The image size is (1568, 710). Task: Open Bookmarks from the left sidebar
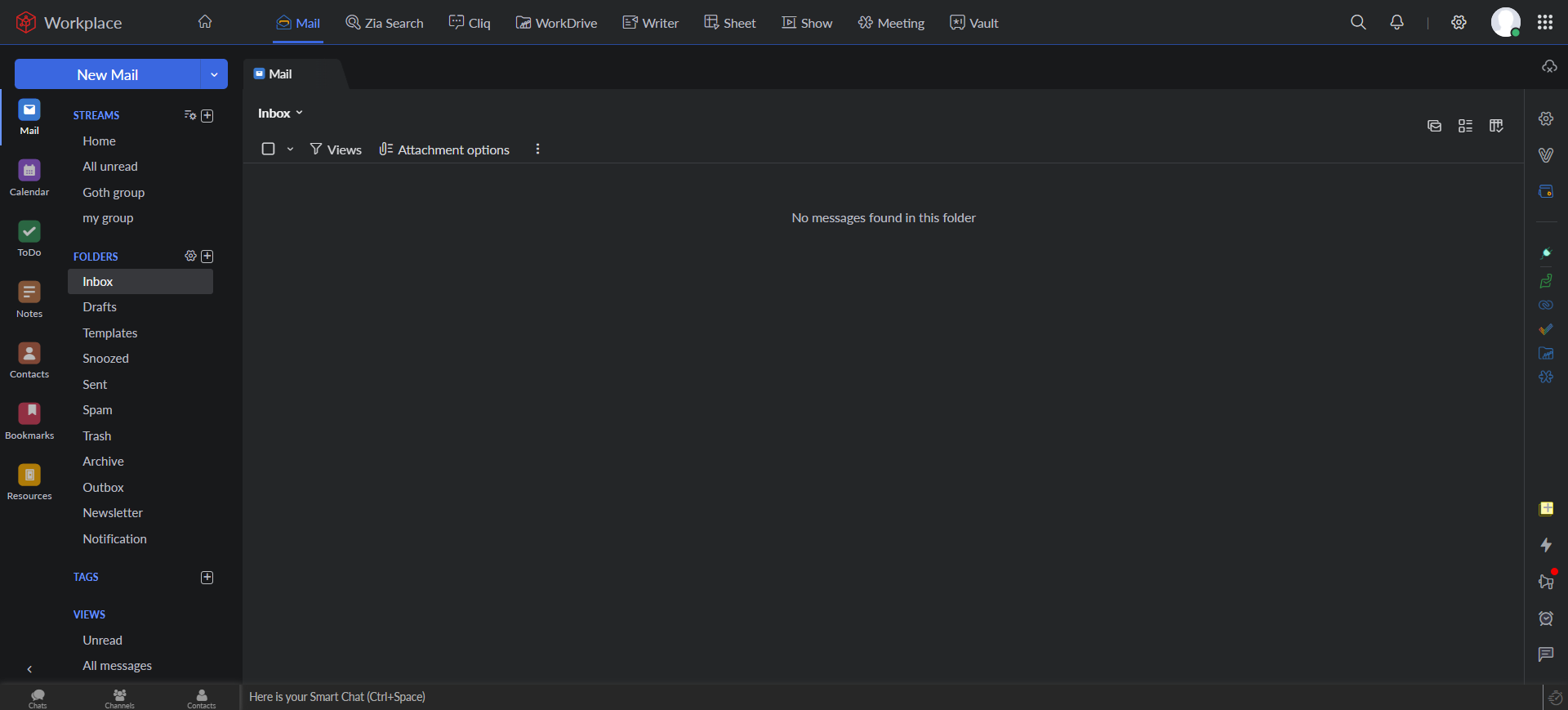(29, 421)
